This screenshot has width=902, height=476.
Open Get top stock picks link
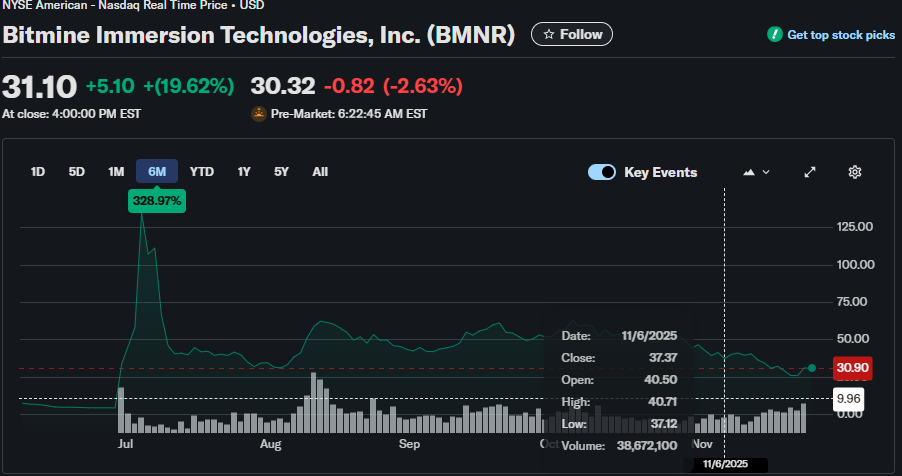tap(841, 35)
